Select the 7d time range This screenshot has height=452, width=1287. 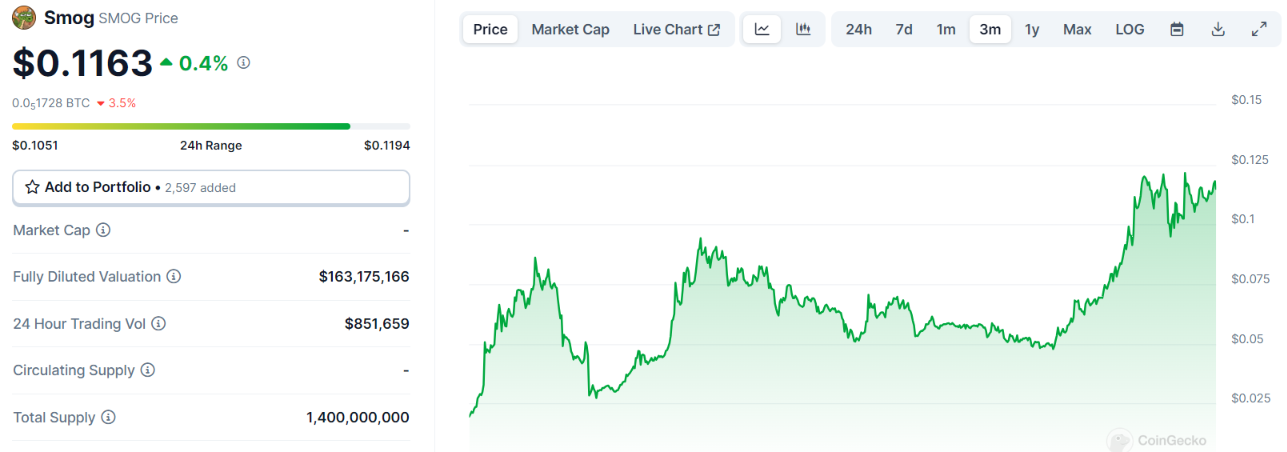tap(904, 29)
